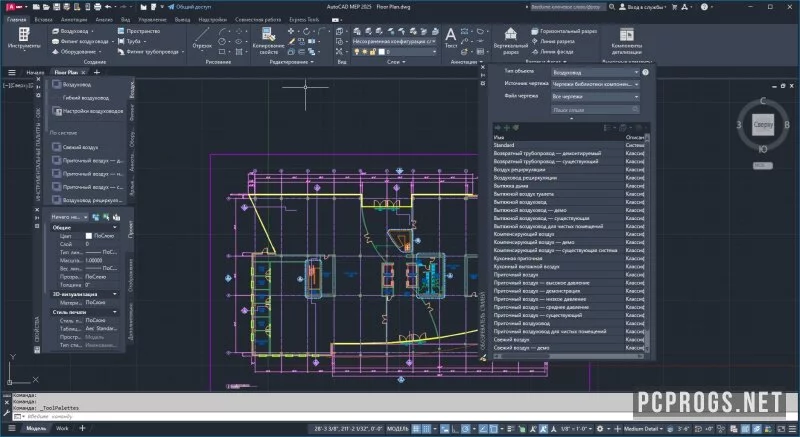The height and width of the screenshot is (437, 800).
Task: Click Горизонтальный разрез in the ribbon
Action: click(x=564, y=31)
